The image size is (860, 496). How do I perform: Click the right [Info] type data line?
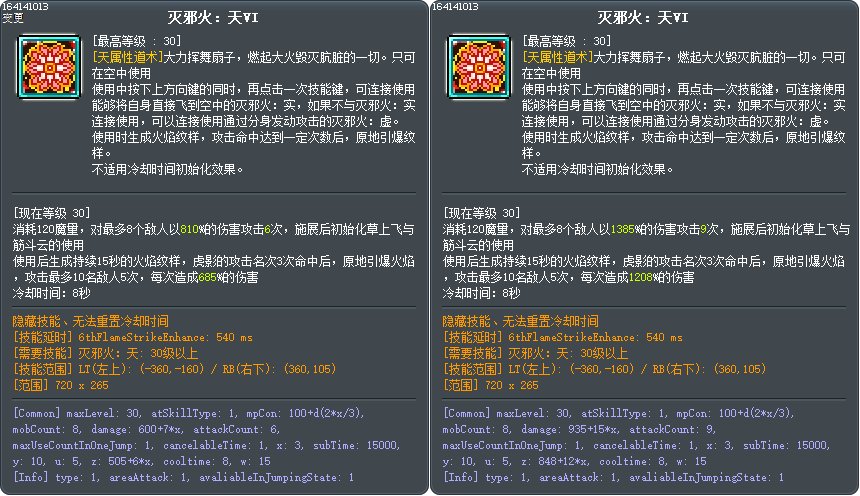pyautogui.click(x=613, y=477)
